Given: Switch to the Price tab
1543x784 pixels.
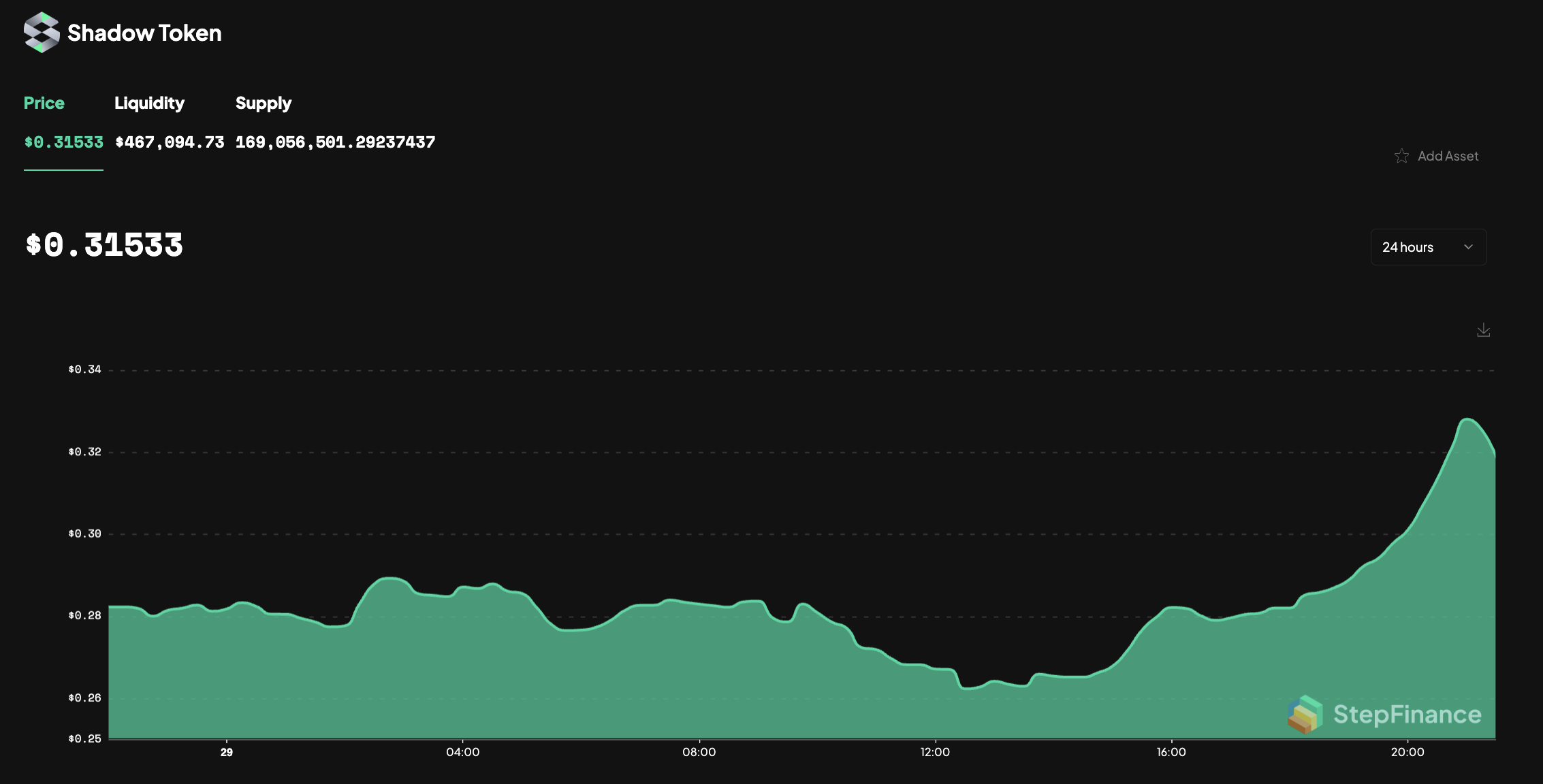Looking at the screenshot, I should click(44, 103).
